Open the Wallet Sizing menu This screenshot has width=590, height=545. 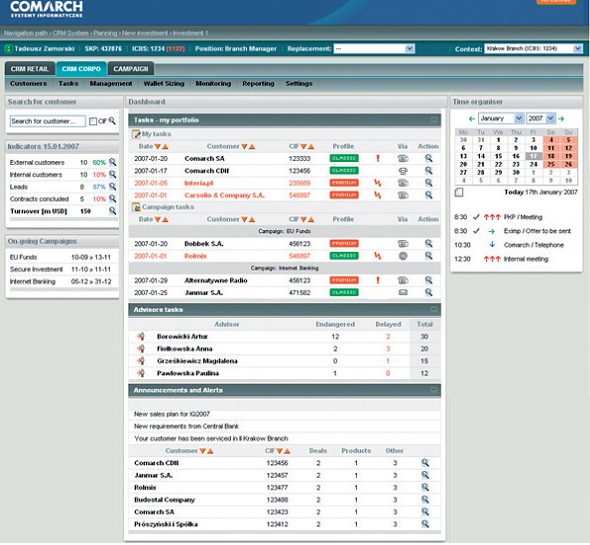pyautogui.click(x=164, y=84)
